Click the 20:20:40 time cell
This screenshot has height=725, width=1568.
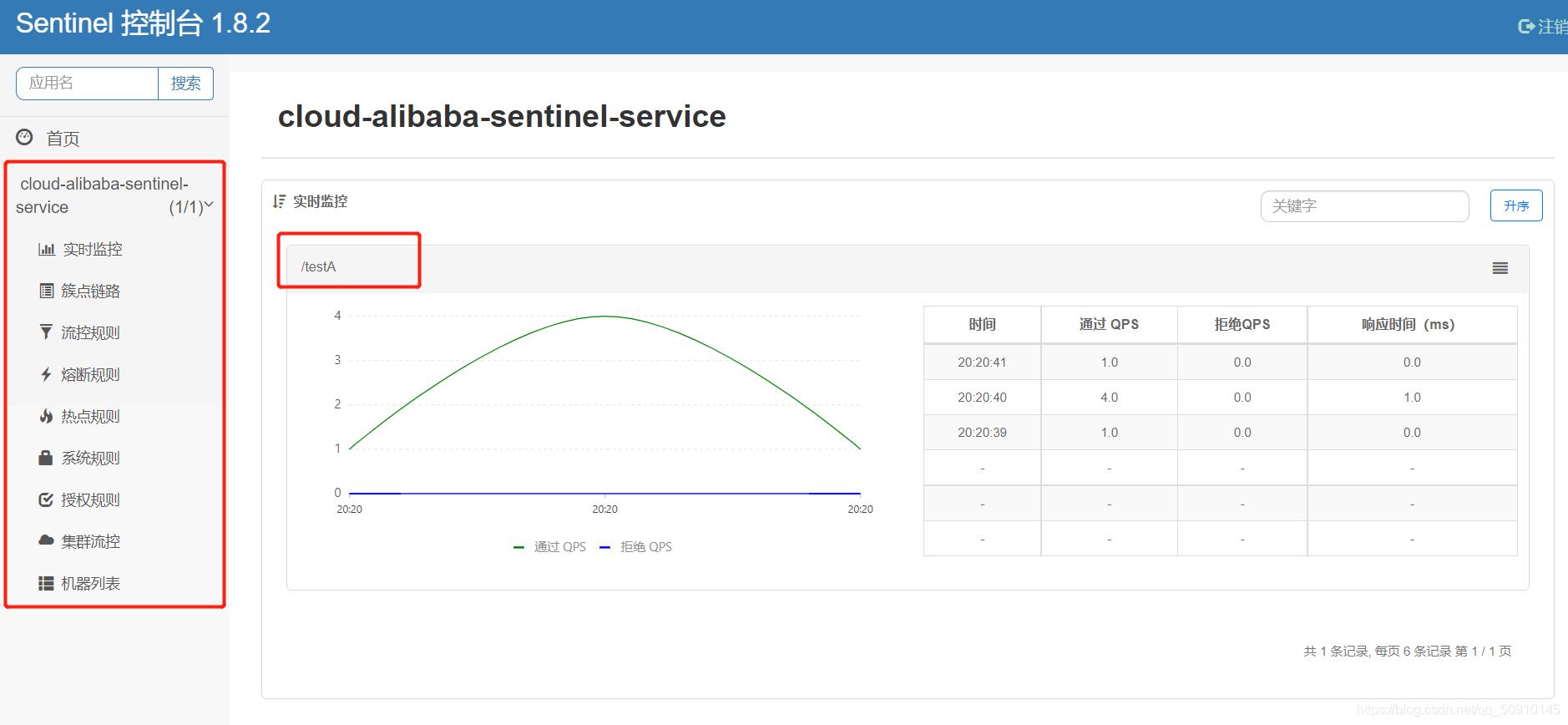pyautogui.click(x=982, y=398)
